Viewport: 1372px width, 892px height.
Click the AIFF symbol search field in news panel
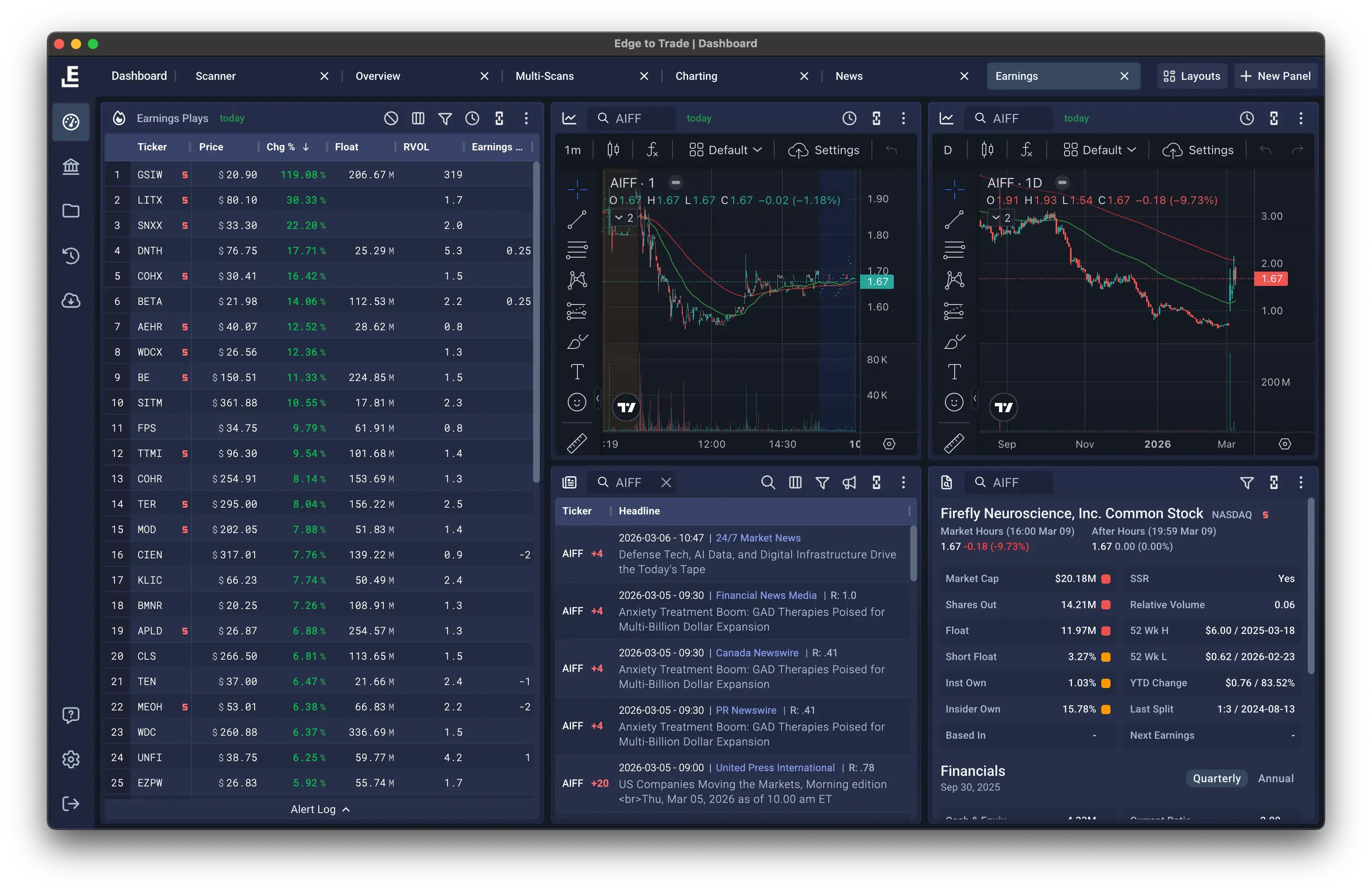[628, 482]
